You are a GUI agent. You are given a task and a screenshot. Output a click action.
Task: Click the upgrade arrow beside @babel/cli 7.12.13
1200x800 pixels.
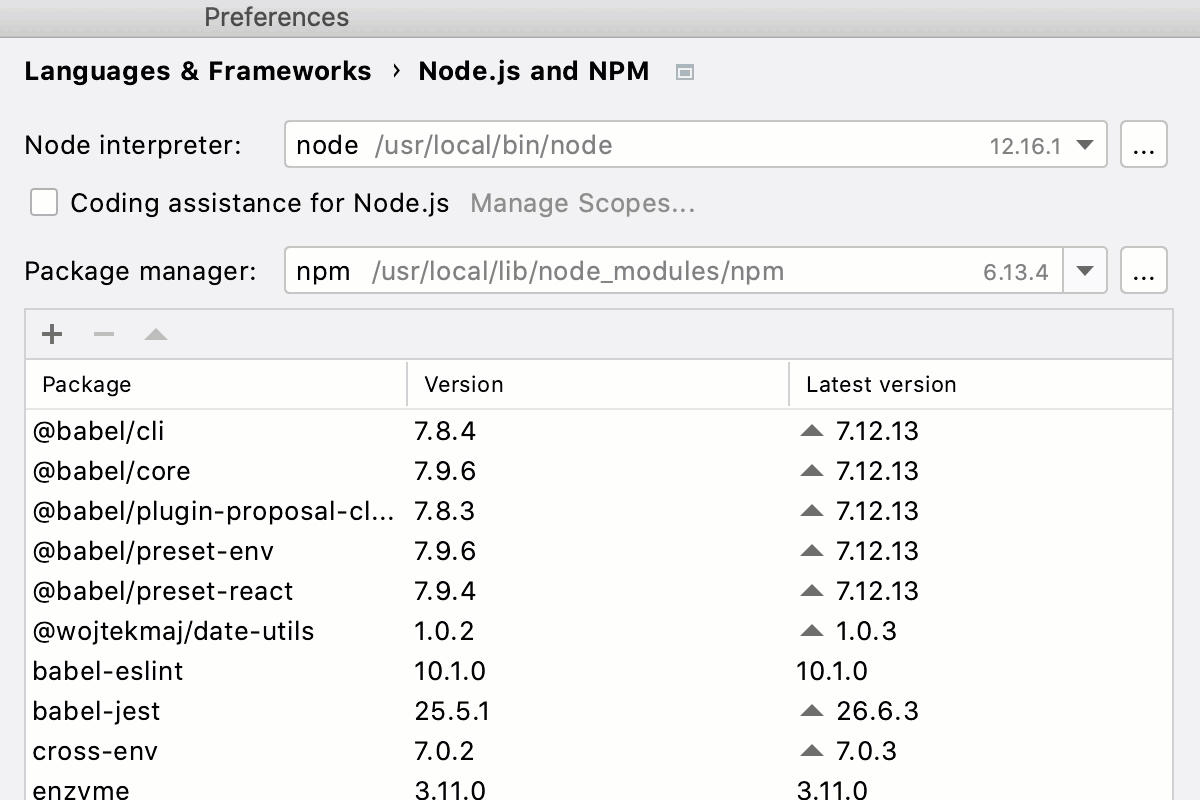pos(811,431)
